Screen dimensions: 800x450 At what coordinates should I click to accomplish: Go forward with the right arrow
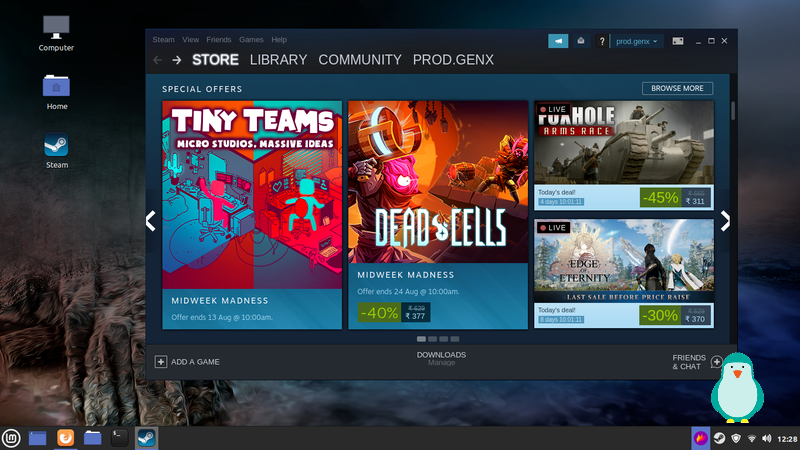point(177,60)
